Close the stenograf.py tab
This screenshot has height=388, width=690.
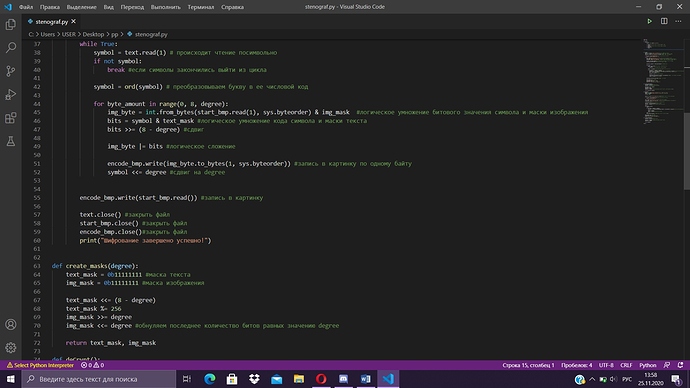(x=73, y=21)
